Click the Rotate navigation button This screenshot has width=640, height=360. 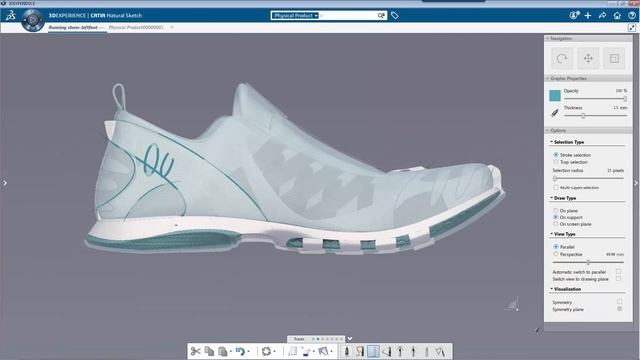(562, 58)
